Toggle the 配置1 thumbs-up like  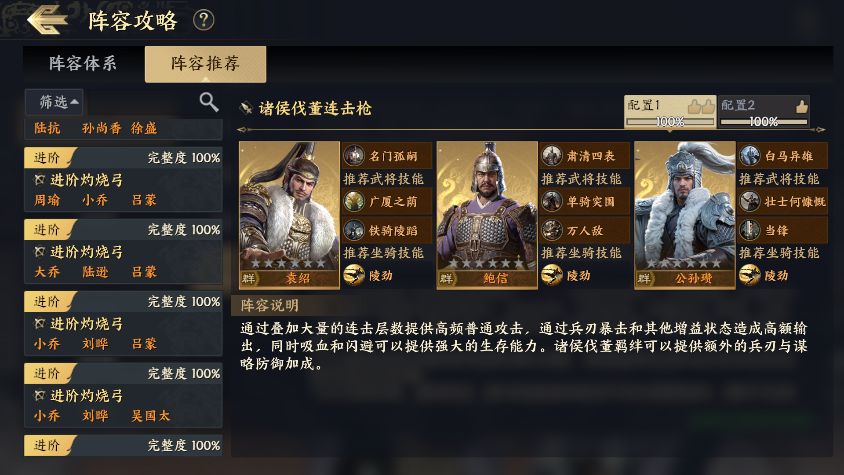pos(702,105)
